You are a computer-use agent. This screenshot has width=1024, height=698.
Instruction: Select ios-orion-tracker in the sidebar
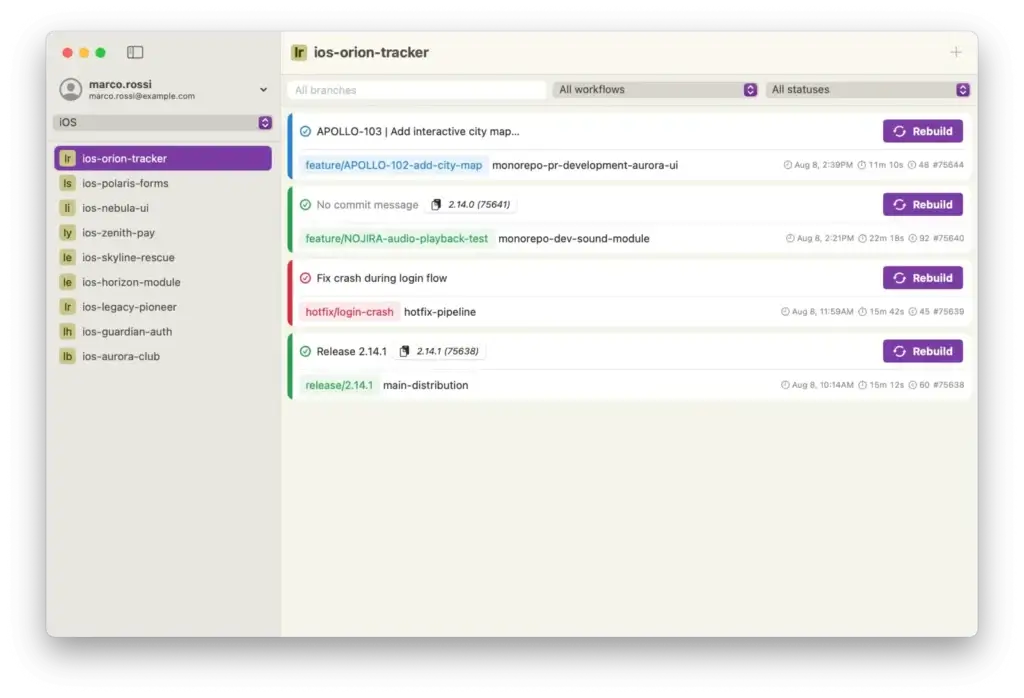163,159
